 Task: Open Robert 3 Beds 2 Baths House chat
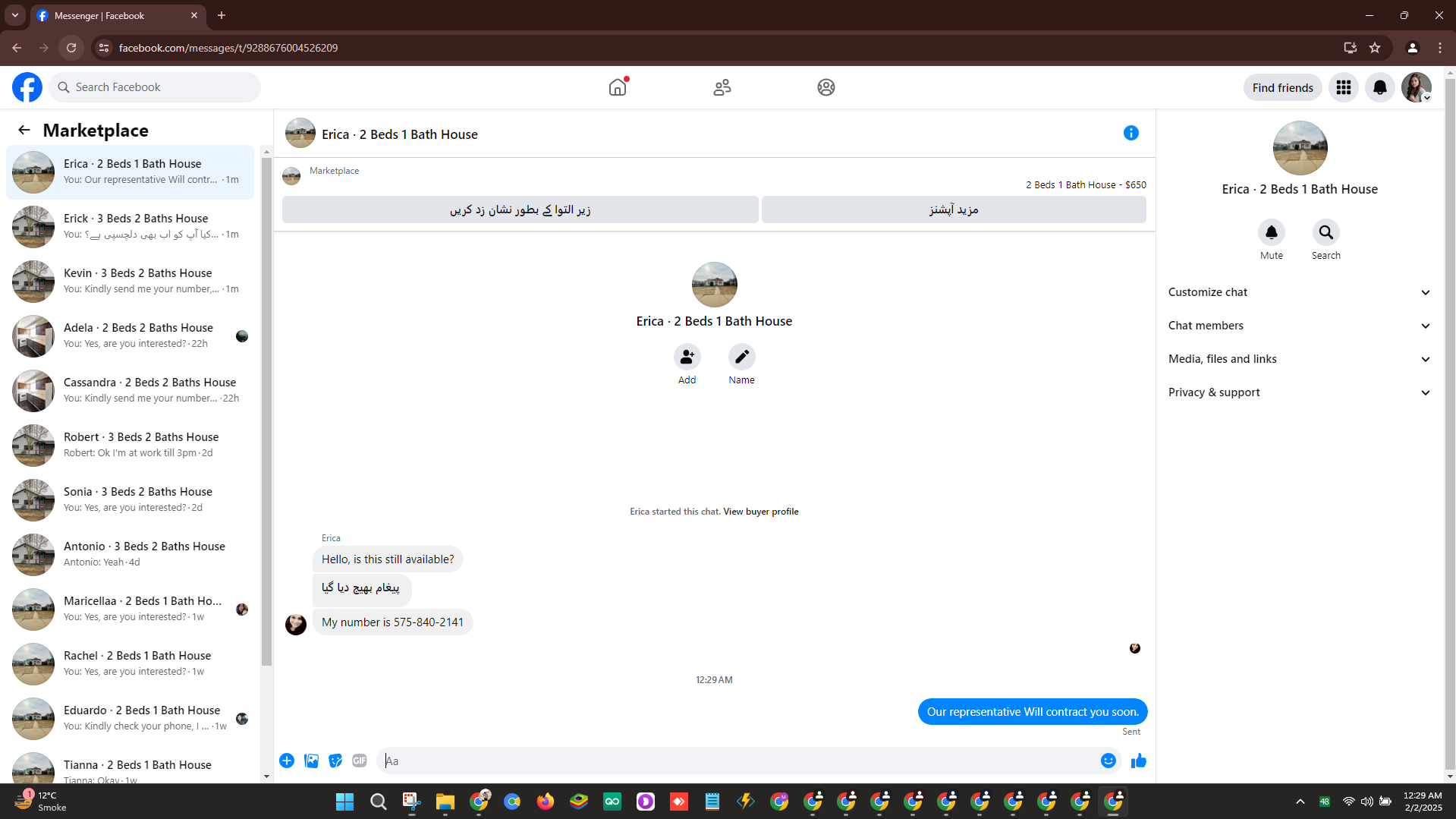pos(131,446)
